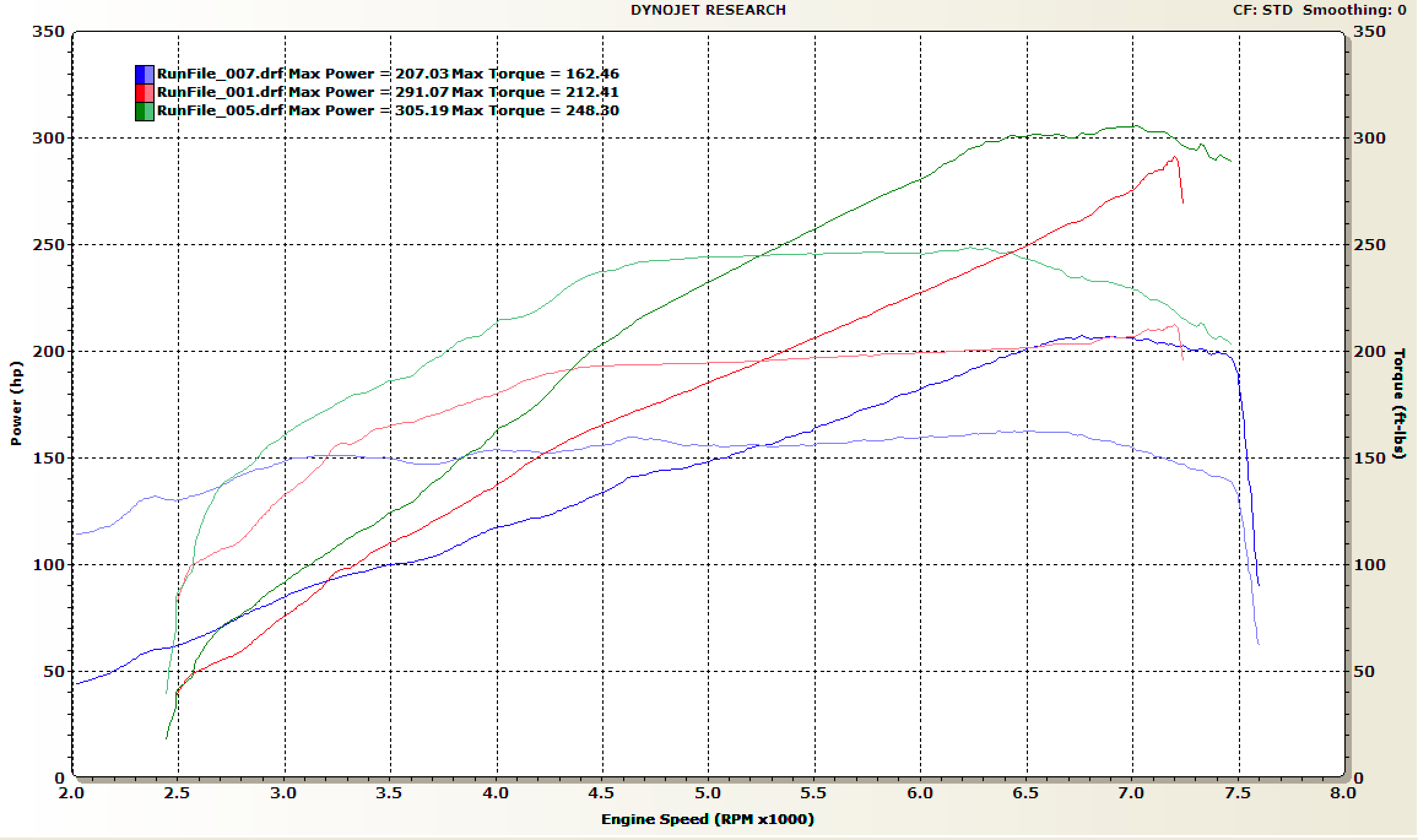Click the blue RunFile_007 color swatch

point(144,74)
